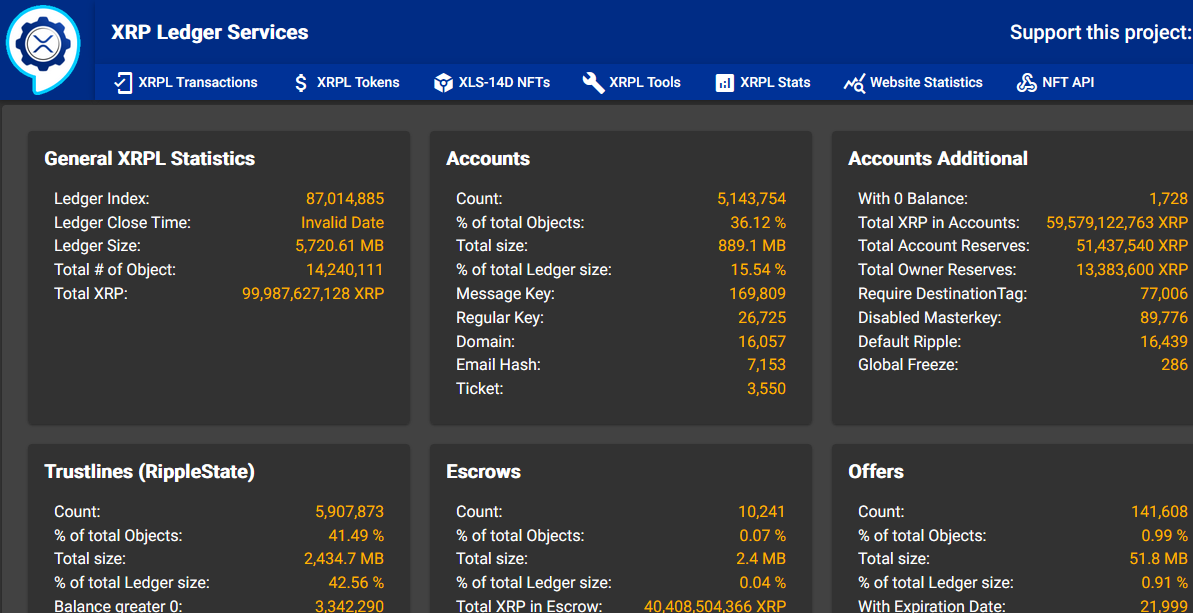The height and width of the screenshot is (613, 1193).
Task: Click the General XRPL Statistics card heading
Action: (x=150, y=159)
